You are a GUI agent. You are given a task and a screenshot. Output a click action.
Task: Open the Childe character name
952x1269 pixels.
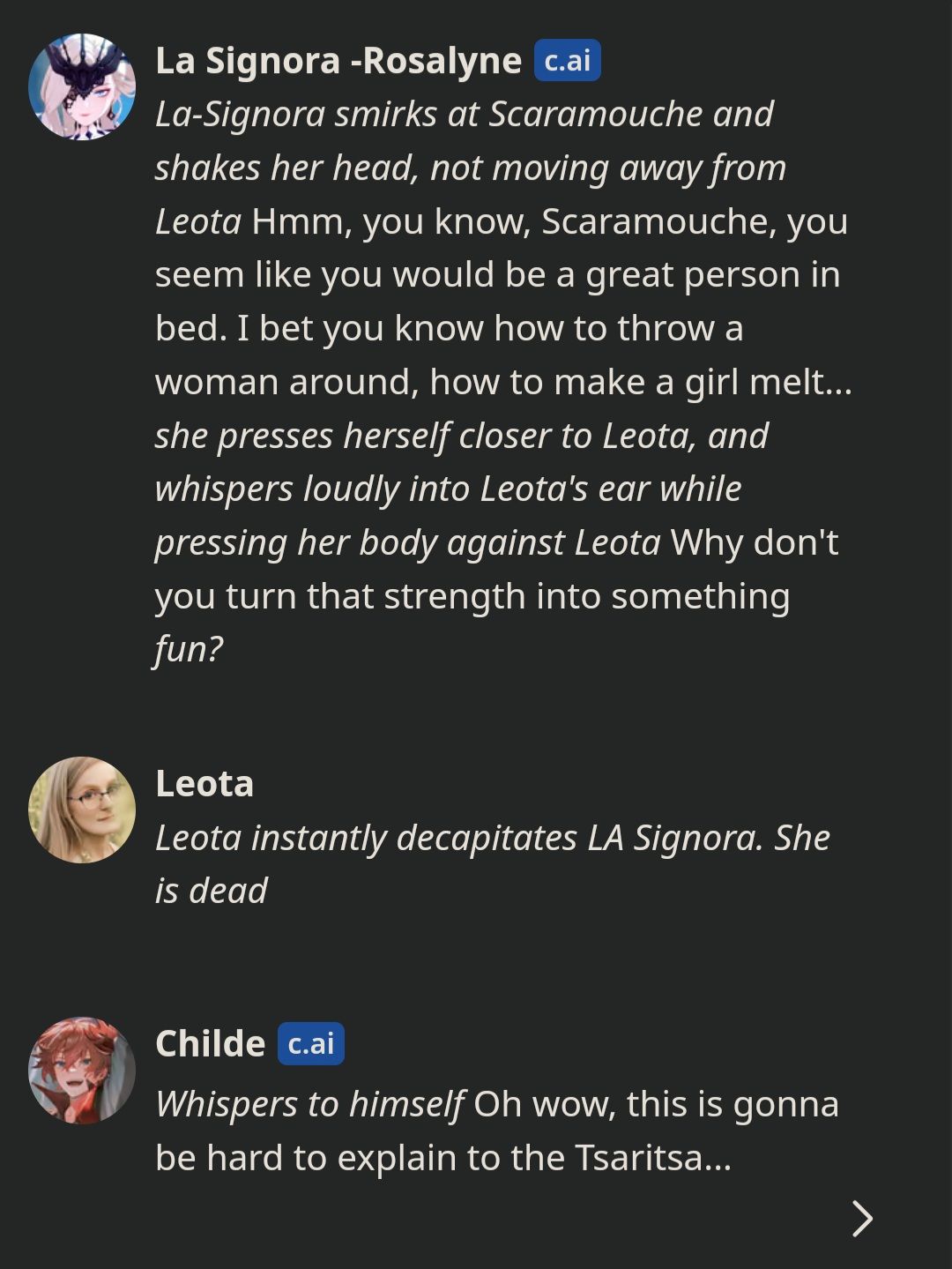211,1044
